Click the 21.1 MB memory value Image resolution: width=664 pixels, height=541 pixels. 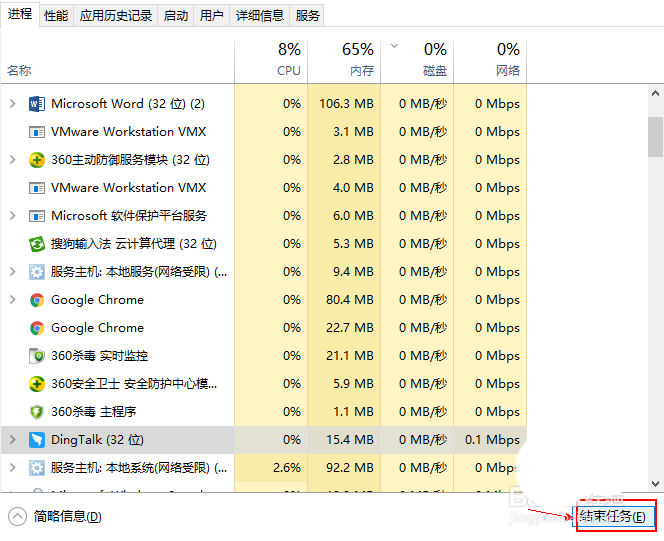pyautogui.click(x=350, y=356)
